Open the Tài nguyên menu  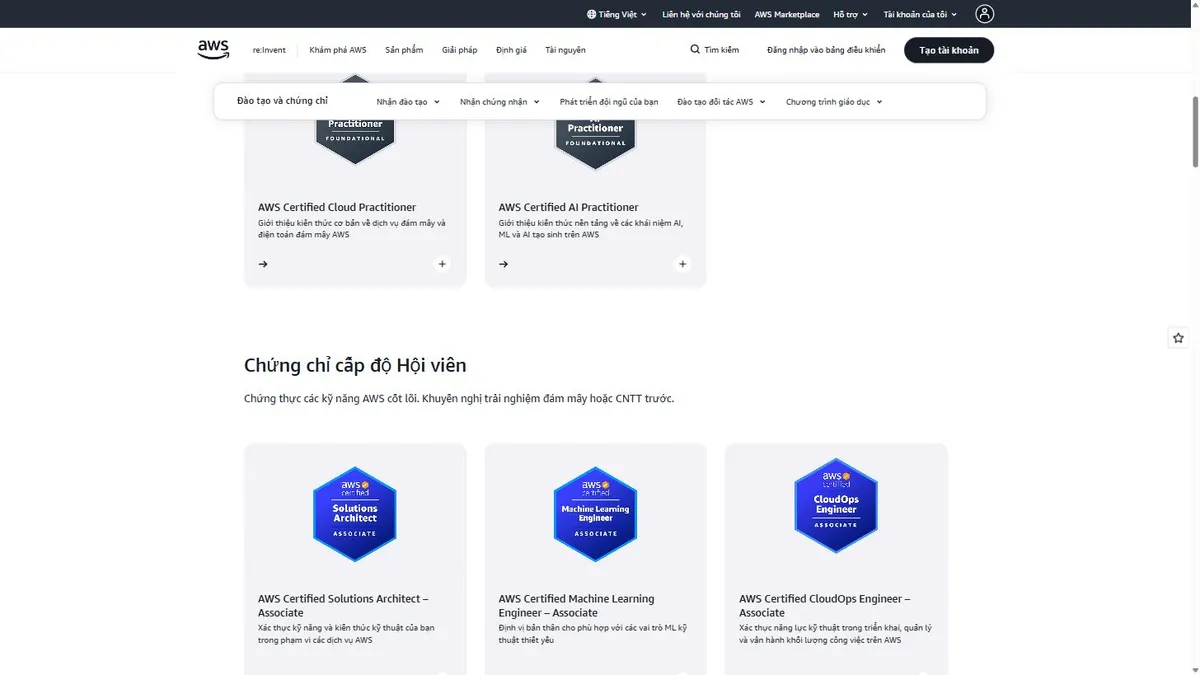point(565,50)
